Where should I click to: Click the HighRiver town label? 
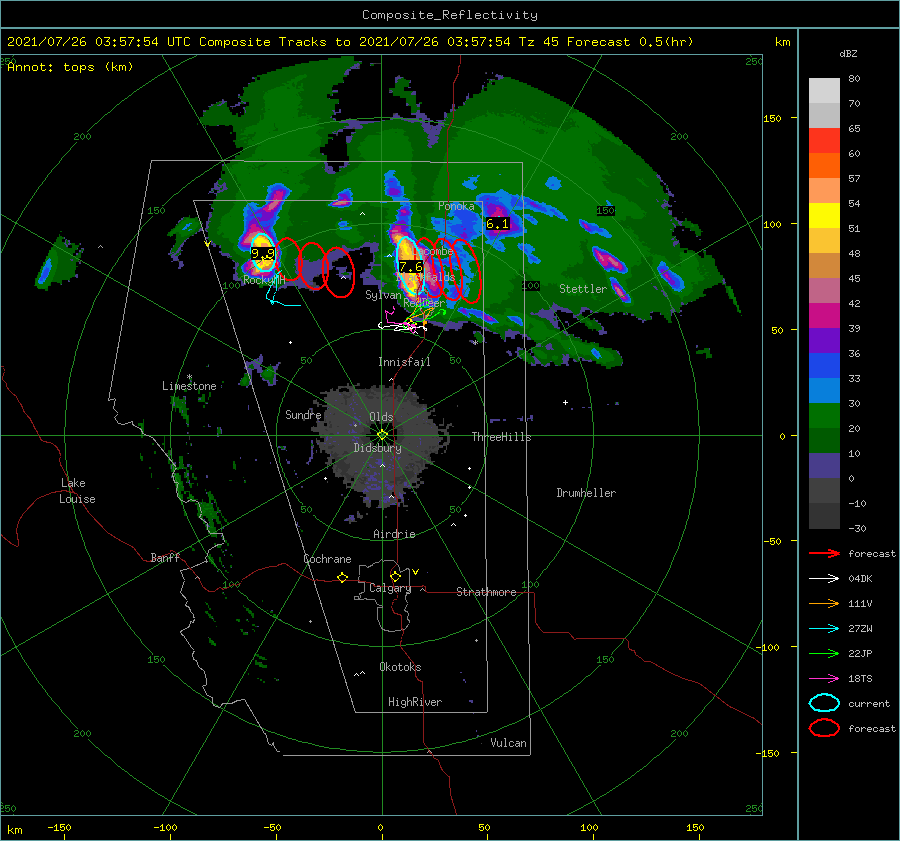pos(415,702)
